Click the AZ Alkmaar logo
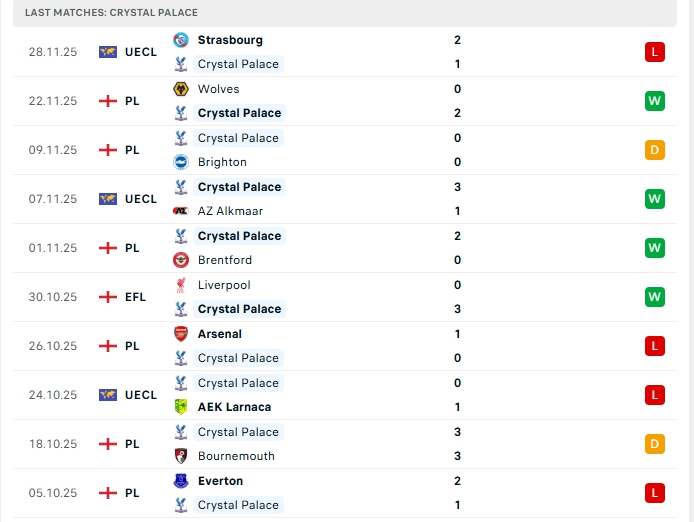This screenshot has height=522, width=694. (181, 211)
